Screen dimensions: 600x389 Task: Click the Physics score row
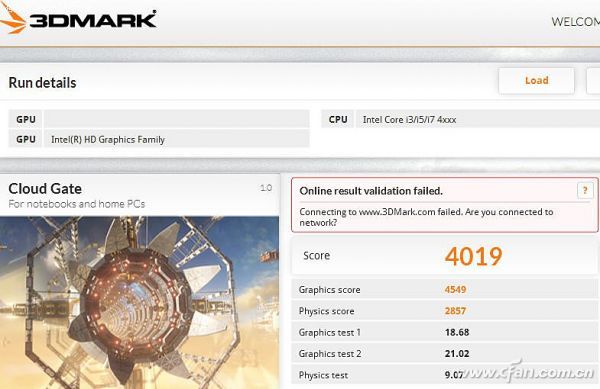pos(445,311)
